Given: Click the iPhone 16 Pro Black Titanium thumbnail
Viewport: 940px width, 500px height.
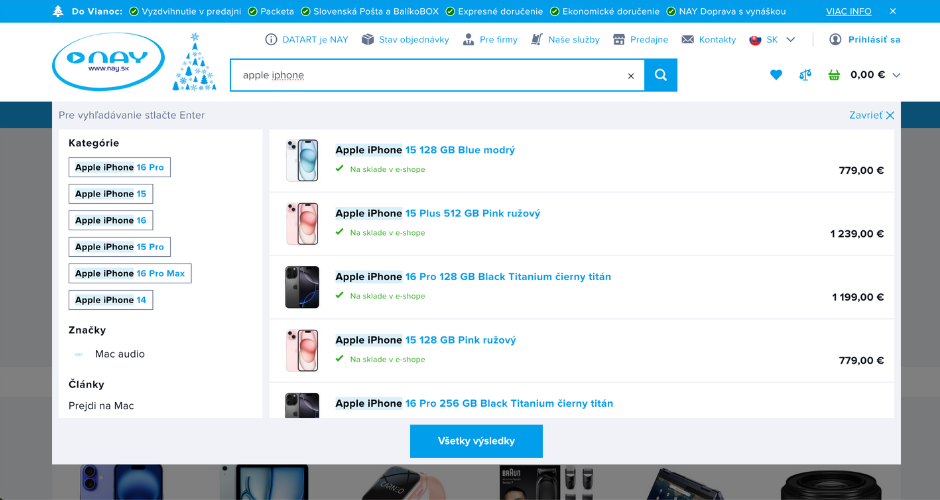Looking at the screenshot, I should [302, 287].
